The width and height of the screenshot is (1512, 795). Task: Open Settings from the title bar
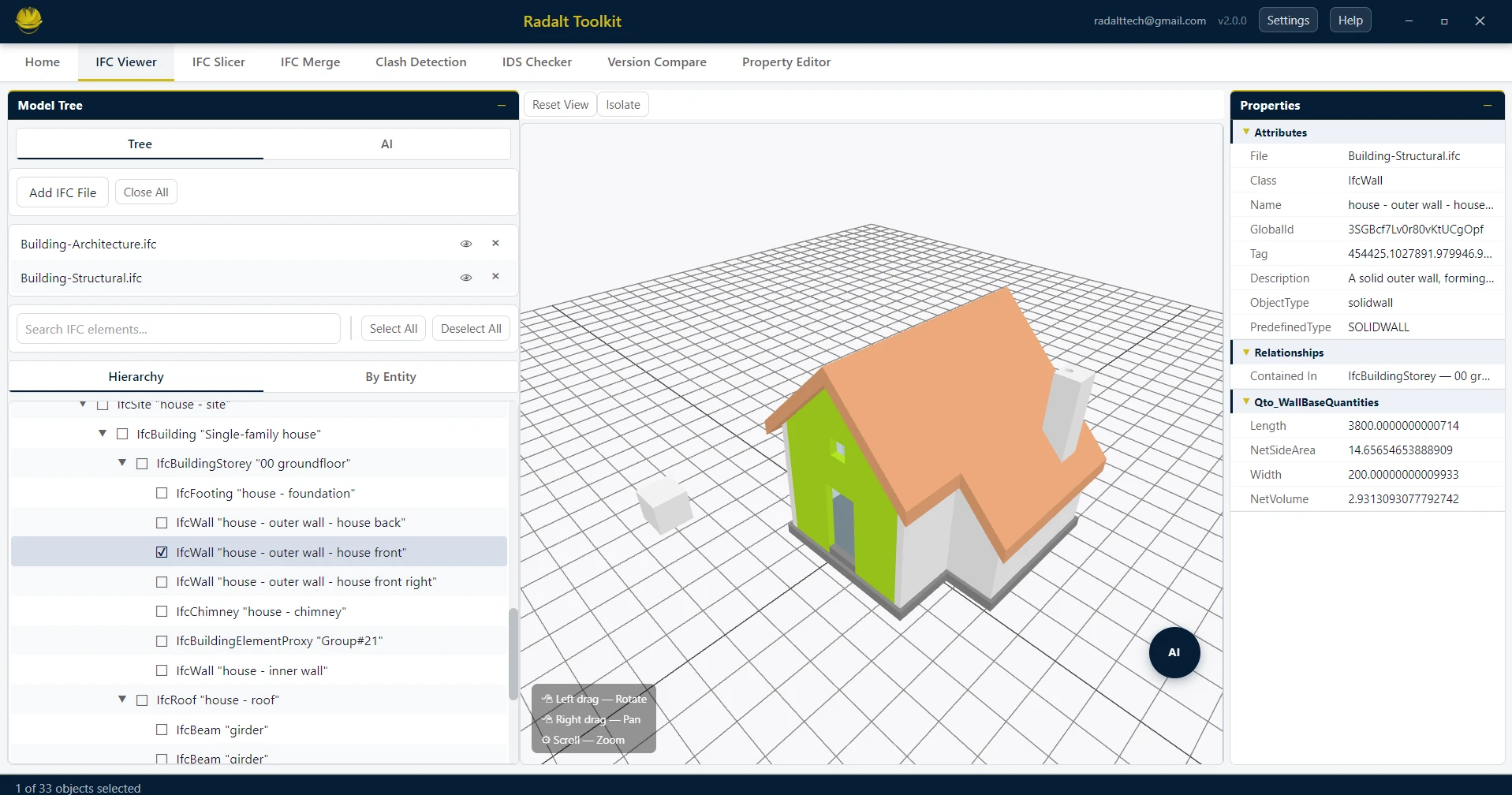point(1288,21)
